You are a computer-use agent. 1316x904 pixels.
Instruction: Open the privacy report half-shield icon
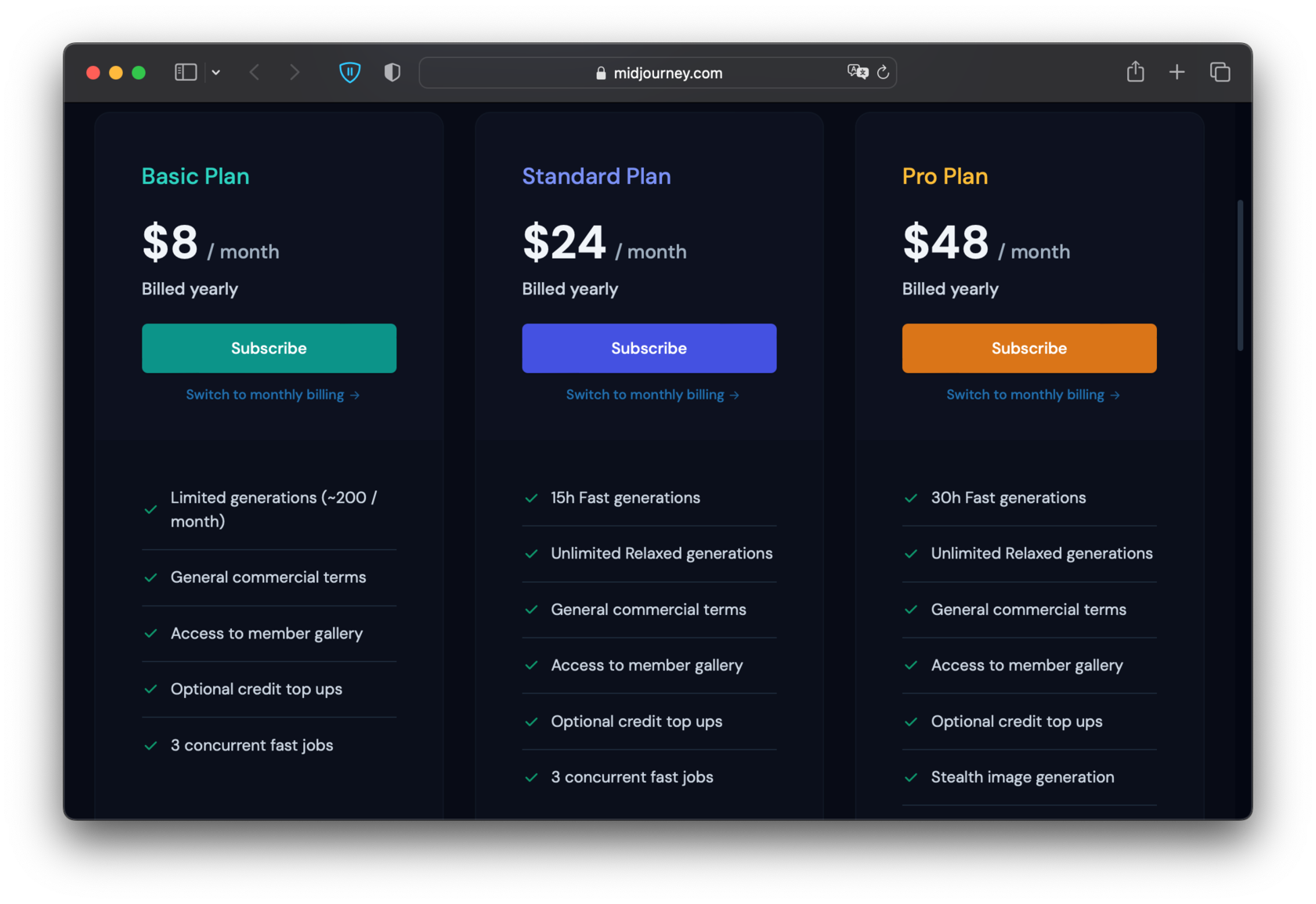392,73
